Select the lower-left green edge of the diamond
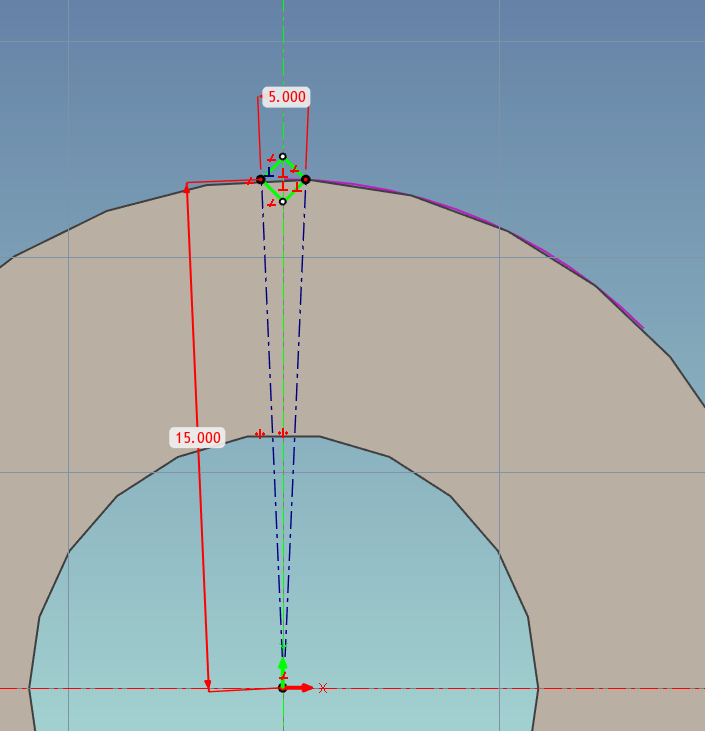The height and width of the screenshot is (731, 705). (x=272, y=191)
